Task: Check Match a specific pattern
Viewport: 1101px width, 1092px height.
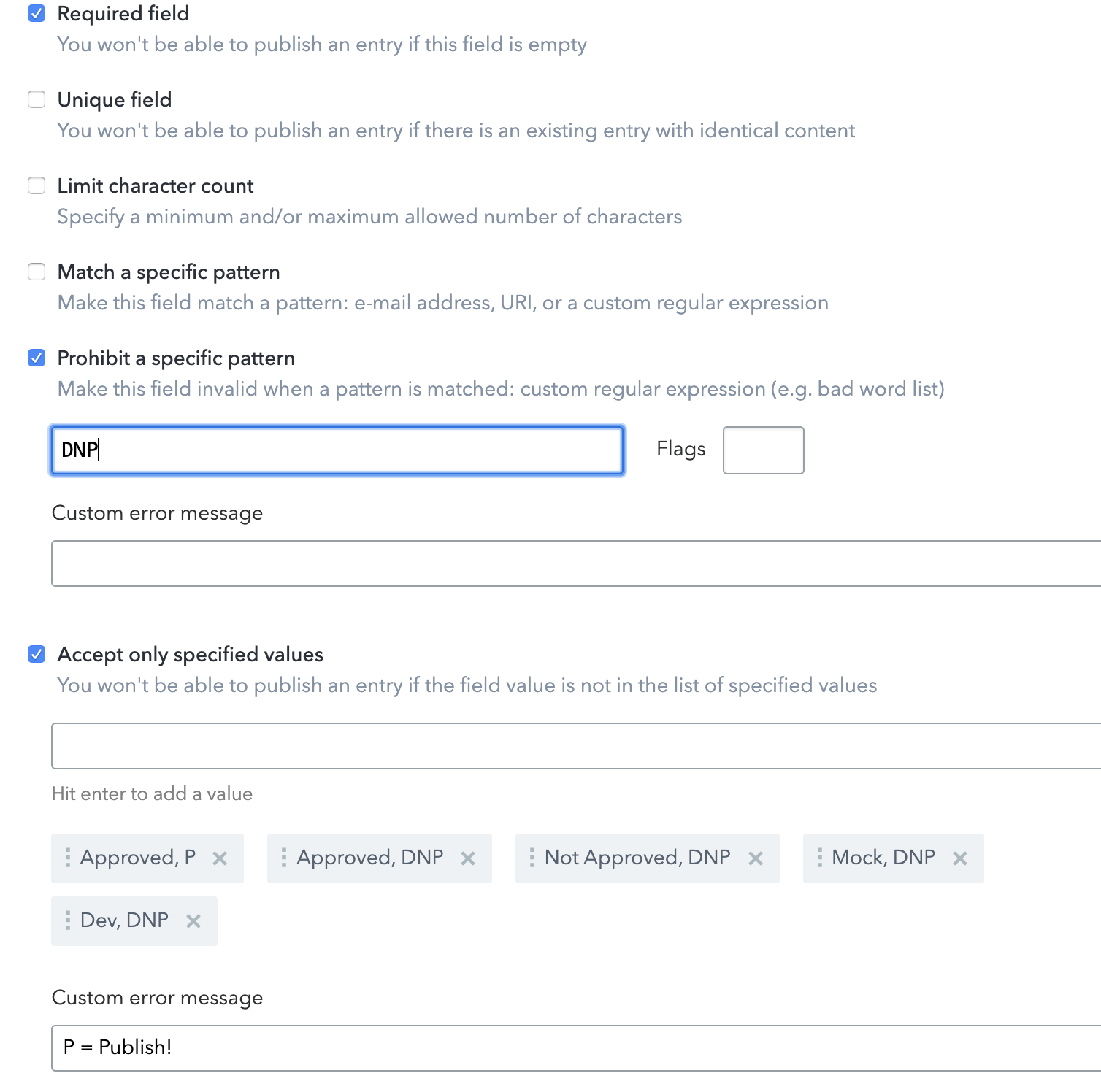Action: (37, 272)
